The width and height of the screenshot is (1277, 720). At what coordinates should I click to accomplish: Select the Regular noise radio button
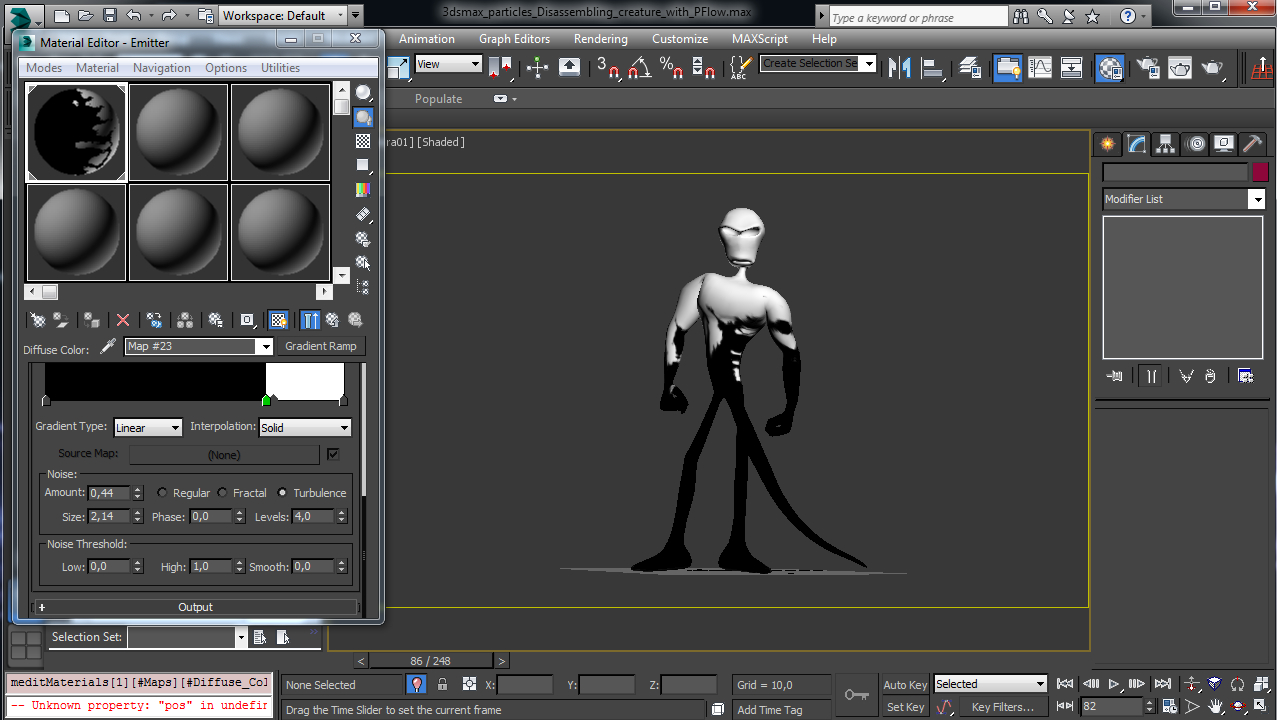[x=162, y=493]
